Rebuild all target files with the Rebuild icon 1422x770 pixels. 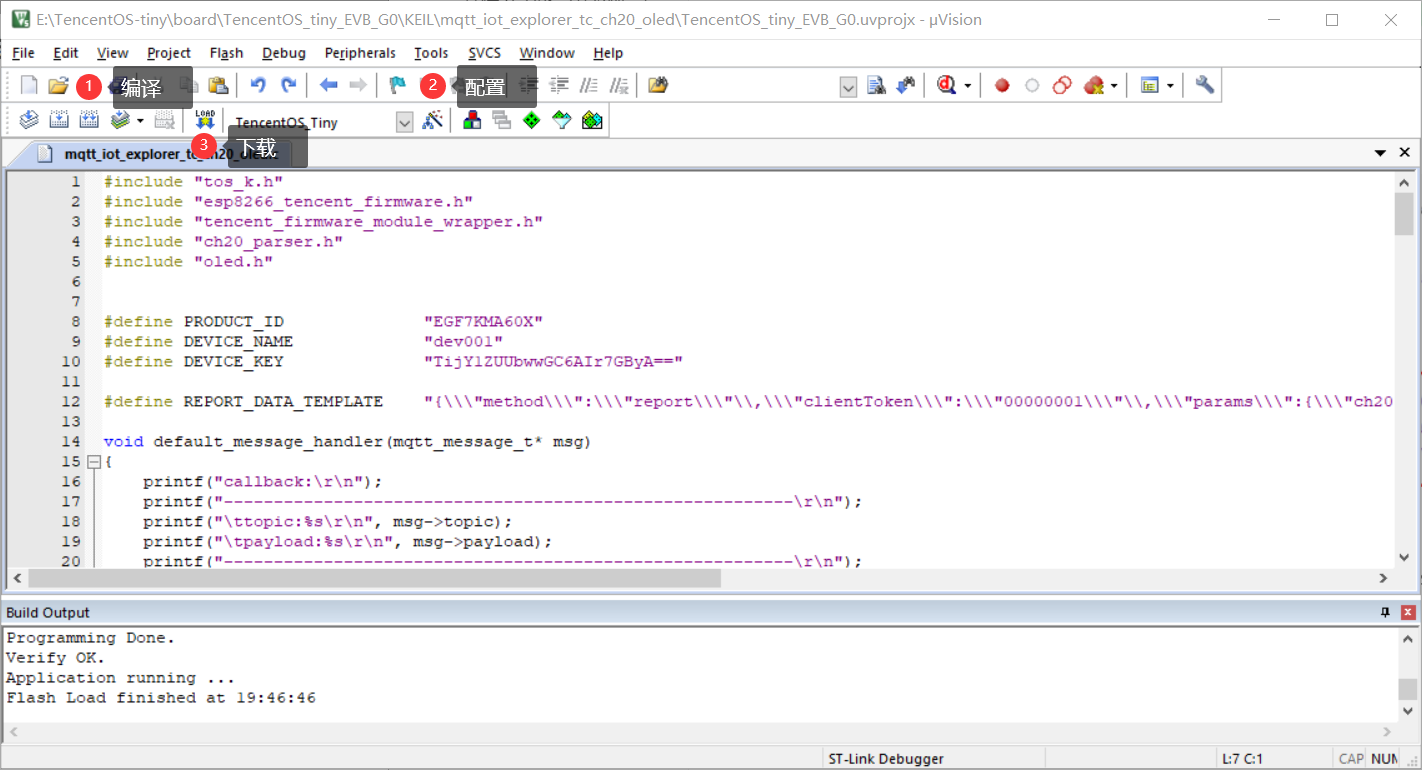coord(89,121)
